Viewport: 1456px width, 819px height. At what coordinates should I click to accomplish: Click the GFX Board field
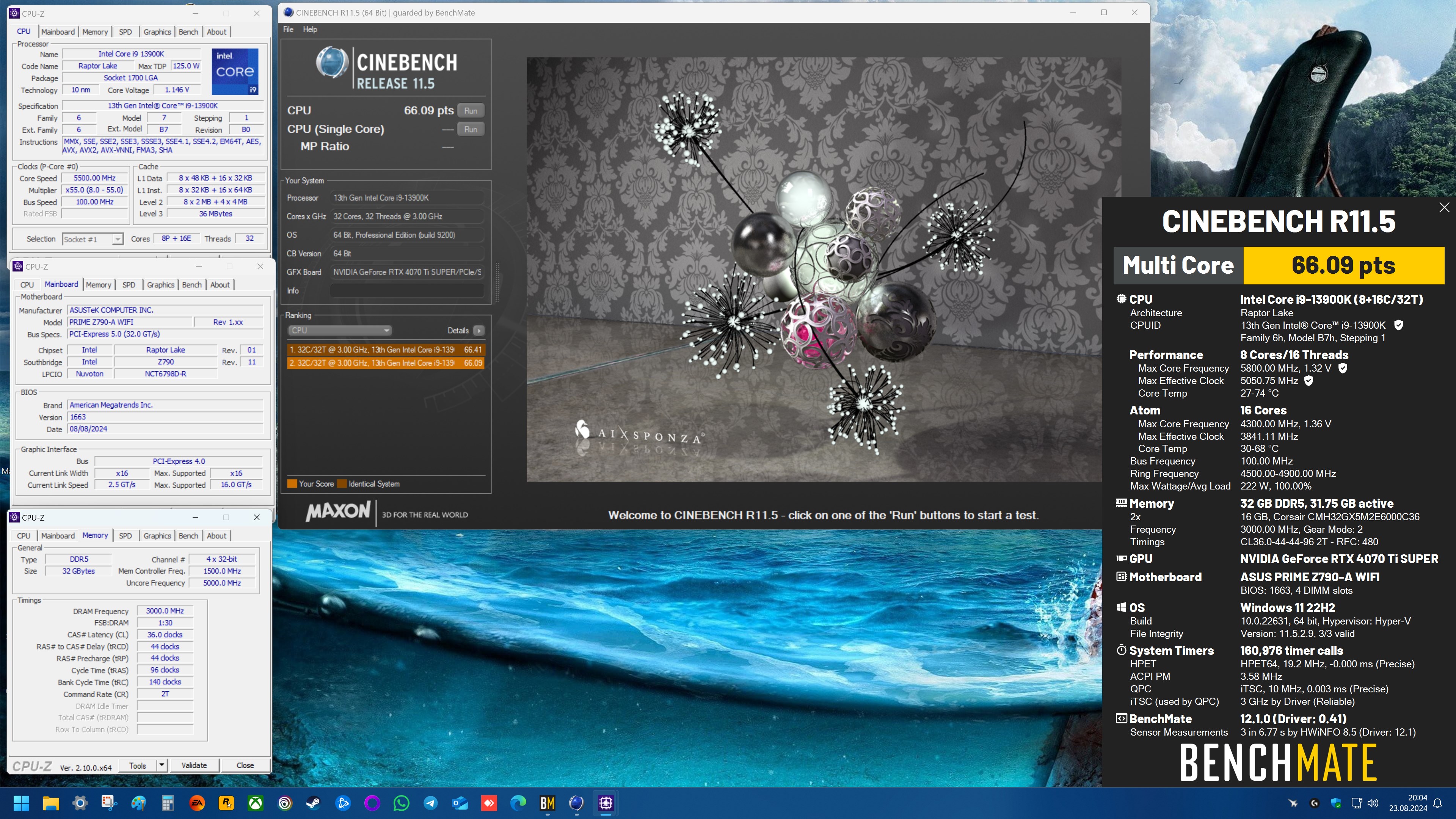point(406,272)
